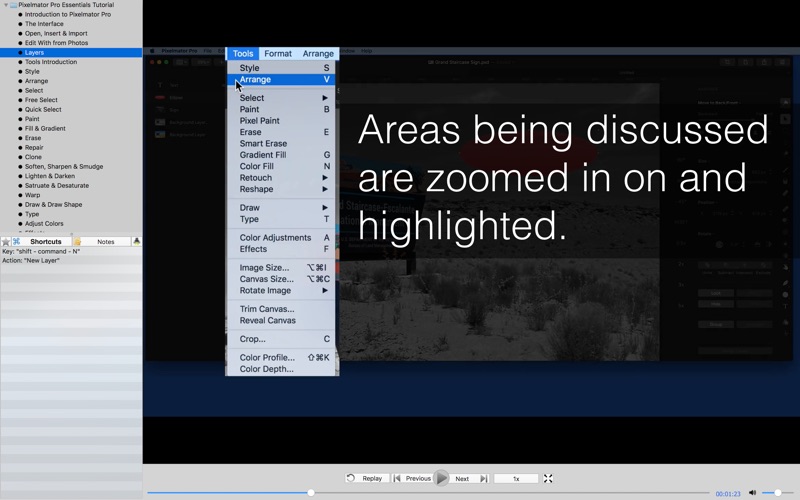Choose Color Fill in the Tools menu
This screenshot has width=800, height=500.
282,166
